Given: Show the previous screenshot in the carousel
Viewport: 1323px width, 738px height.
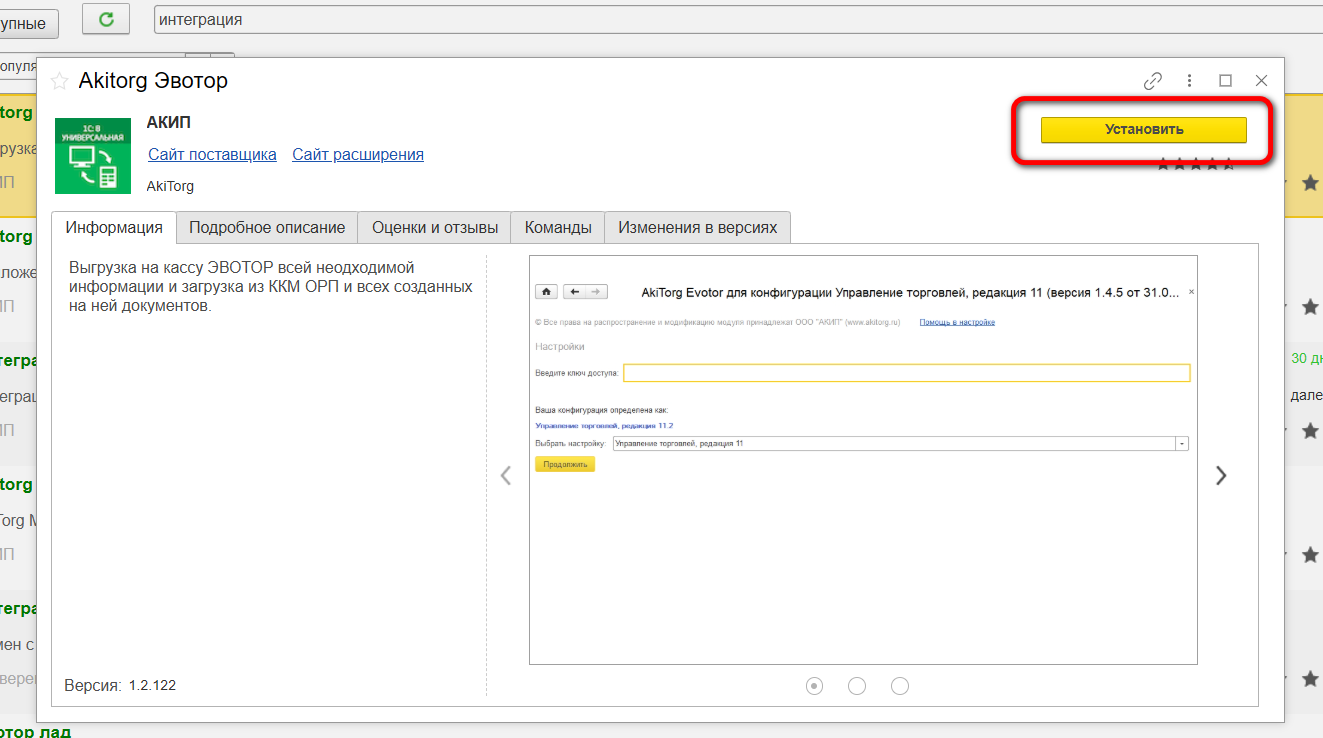Looking at the screenshot, I should point(506,476).
